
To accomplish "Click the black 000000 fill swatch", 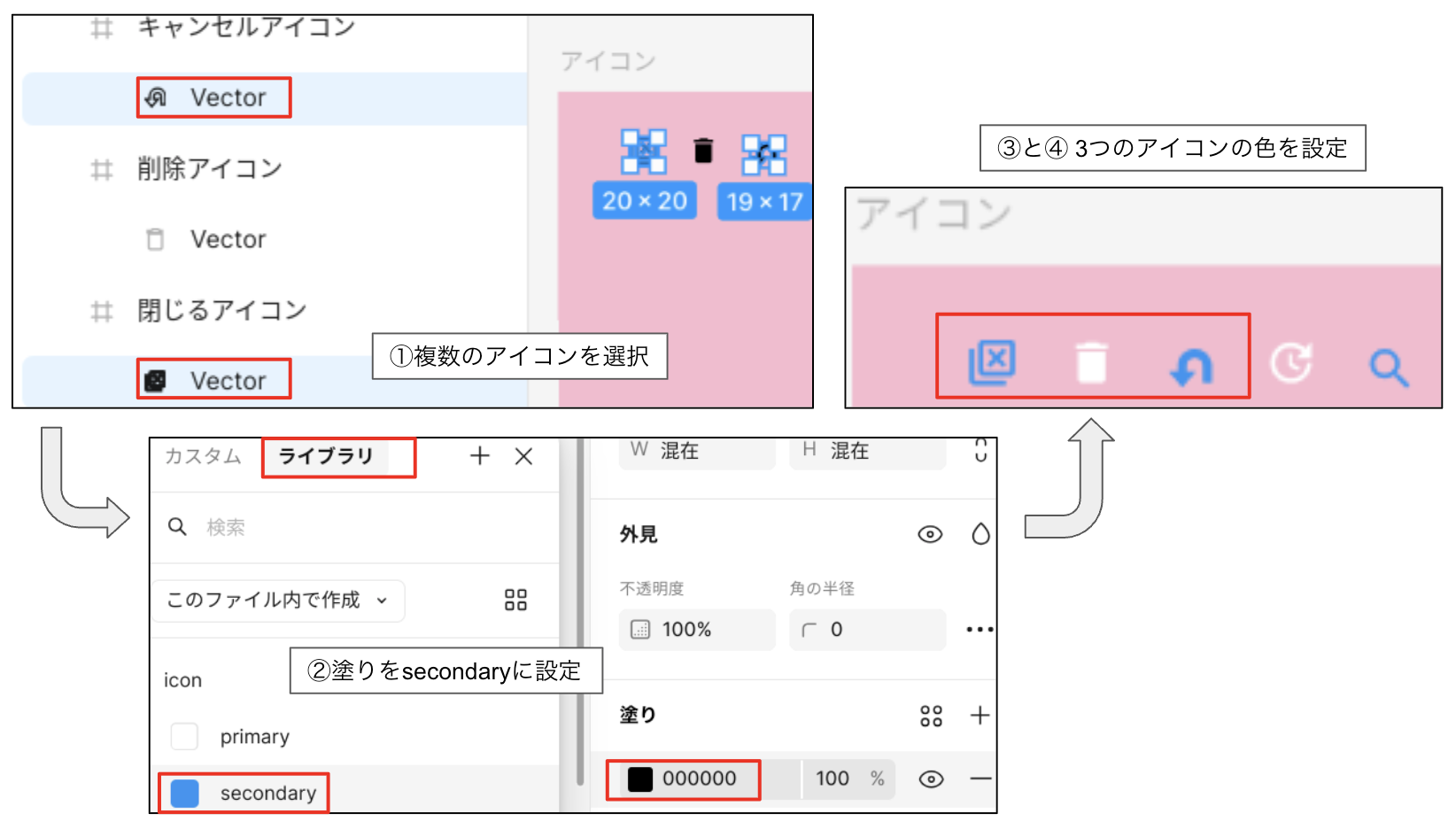I will pos(640,779).
